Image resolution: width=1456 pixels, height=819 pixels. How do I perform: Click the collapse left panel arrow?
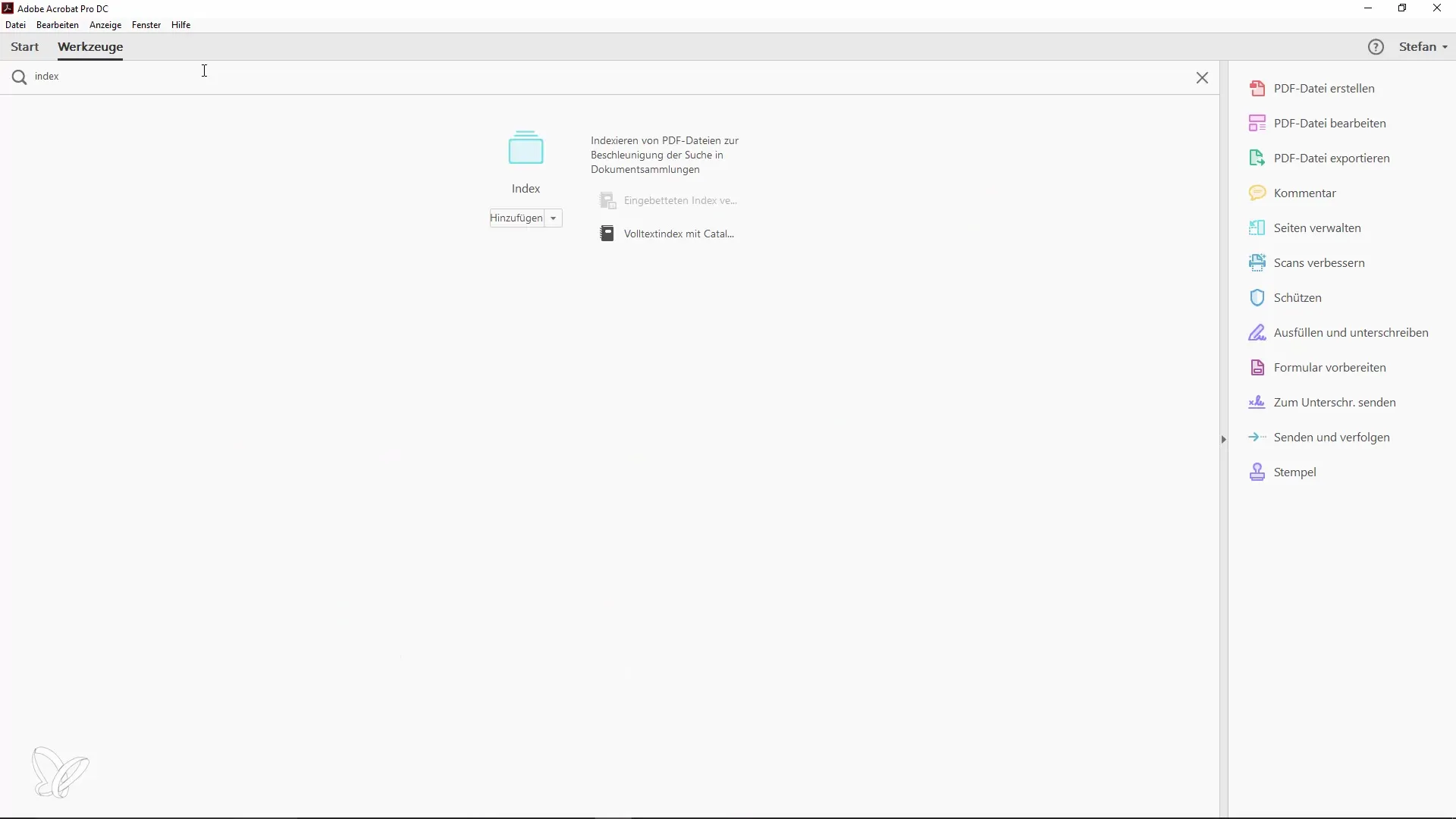1223,440
